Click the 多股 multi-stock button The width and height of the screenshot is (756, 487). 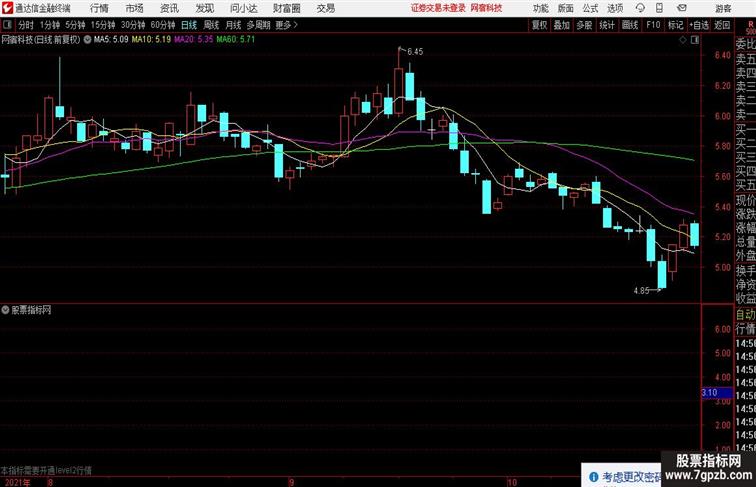pyautogui.click(x=584, y=25)
